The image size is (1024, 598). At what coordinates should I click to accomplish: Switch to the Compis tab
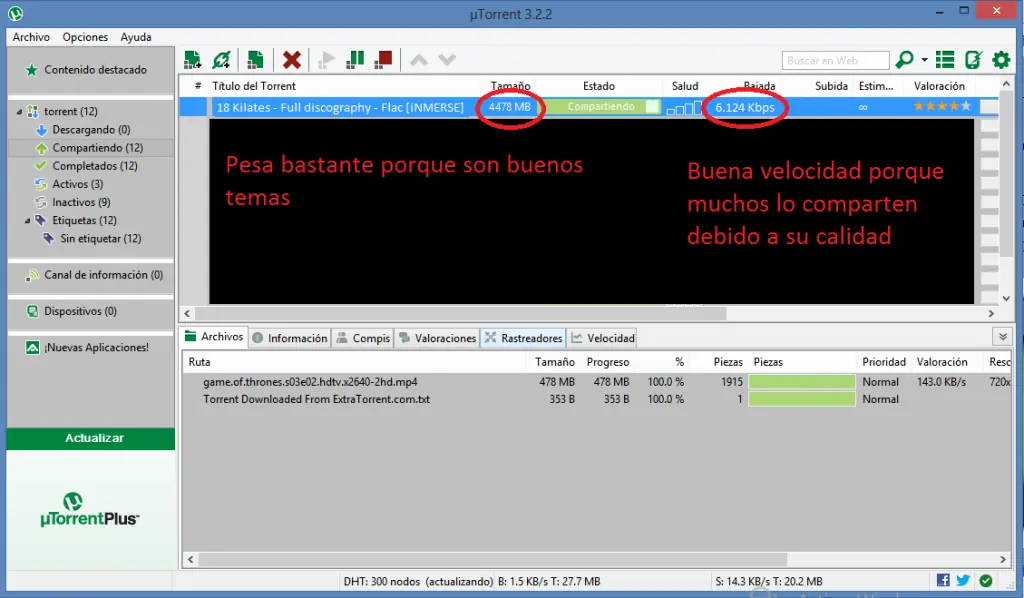tap(363, 338)
